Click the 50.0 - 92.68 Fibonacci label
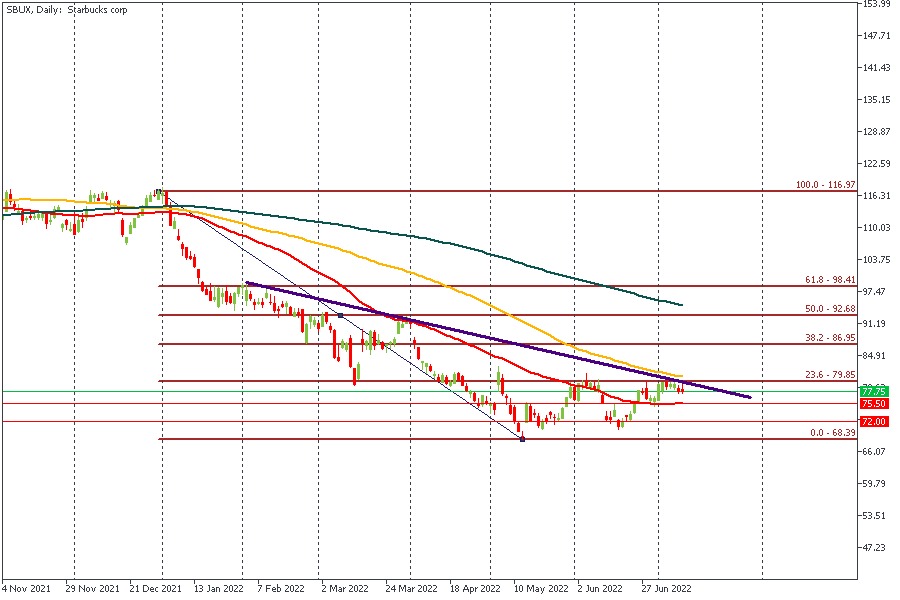Screen dimensions: 900x600 [x=828, y=310]
